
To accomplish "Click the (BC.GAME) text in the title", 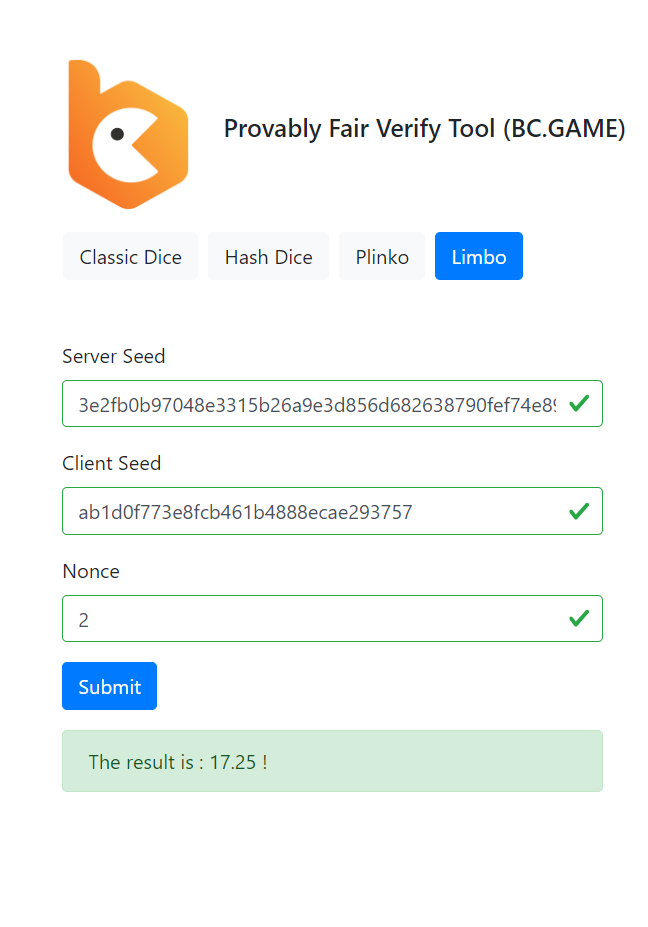I will tap(564, 129).
